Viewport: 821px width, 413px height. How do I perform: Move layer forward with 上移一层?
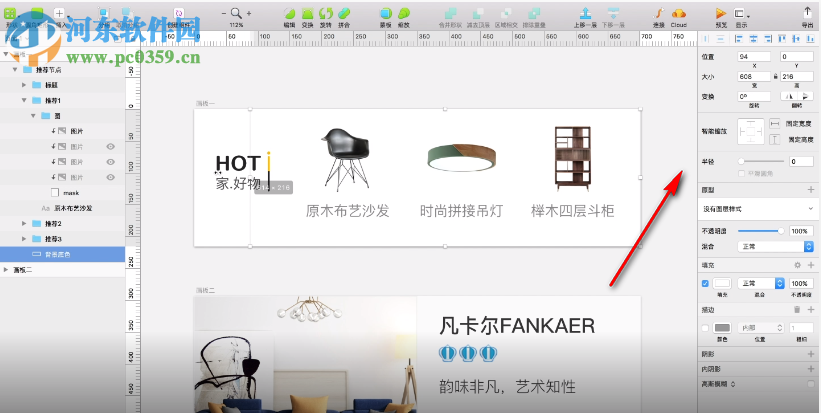click(585, 13)
